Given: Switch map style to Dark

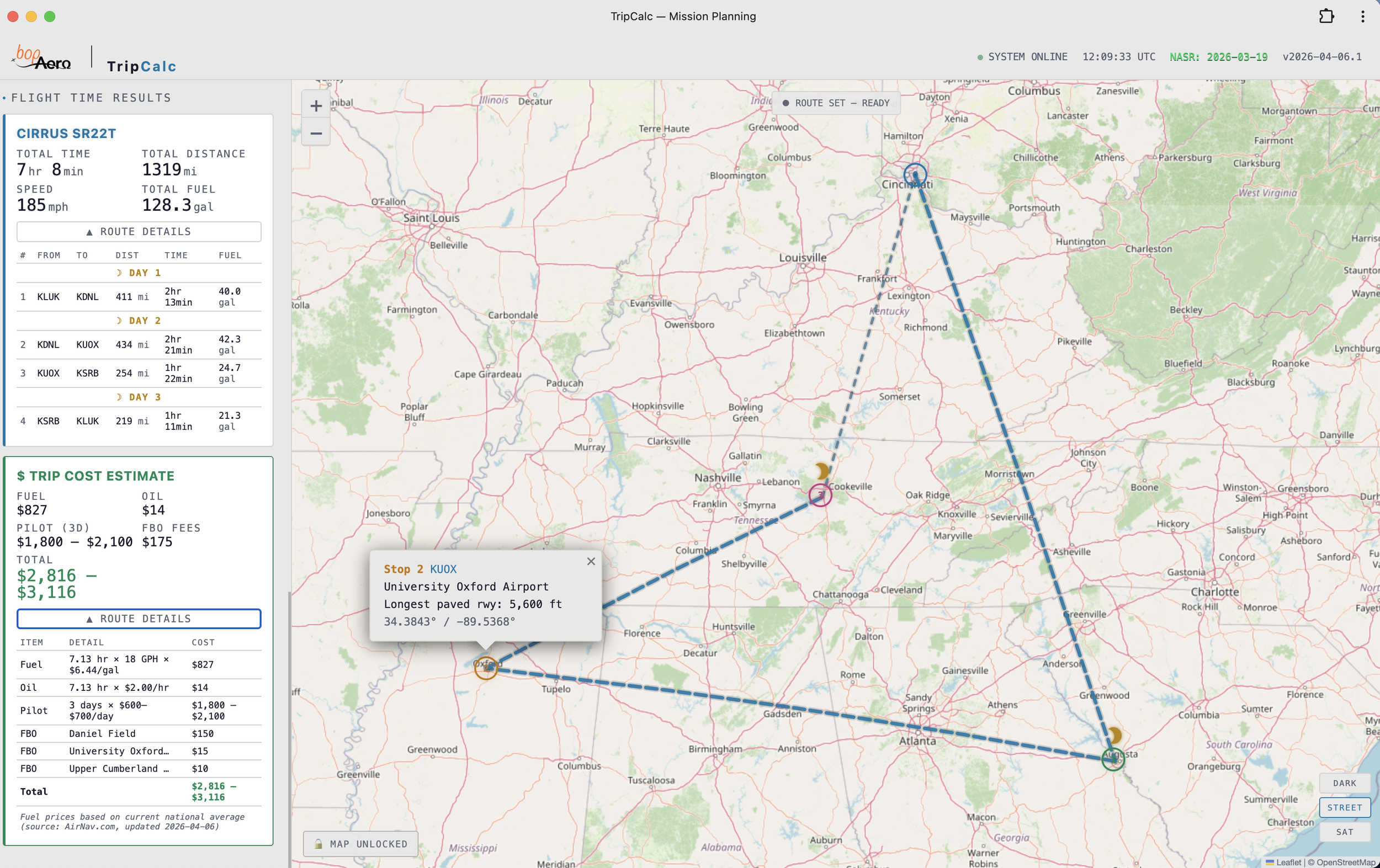Looking at the screenshot, I should coord(1344,783).
